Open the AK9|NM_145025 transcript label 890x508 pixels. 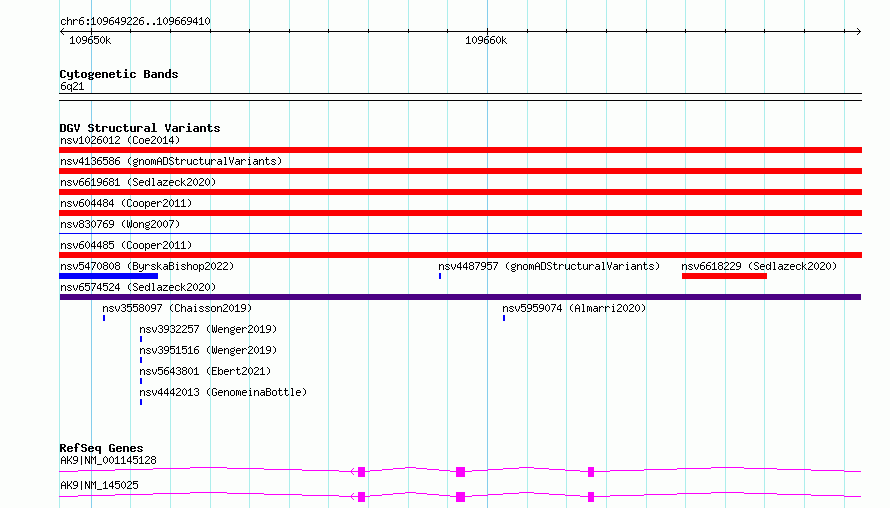tap(99, 485)
